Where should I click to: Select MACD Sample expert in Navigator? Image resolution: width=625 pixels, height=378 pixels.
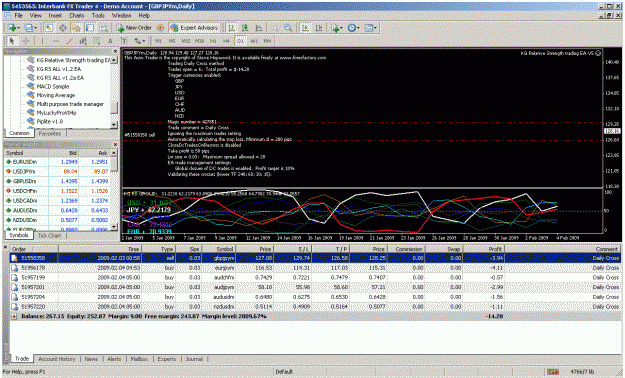[x=53, y=87]
